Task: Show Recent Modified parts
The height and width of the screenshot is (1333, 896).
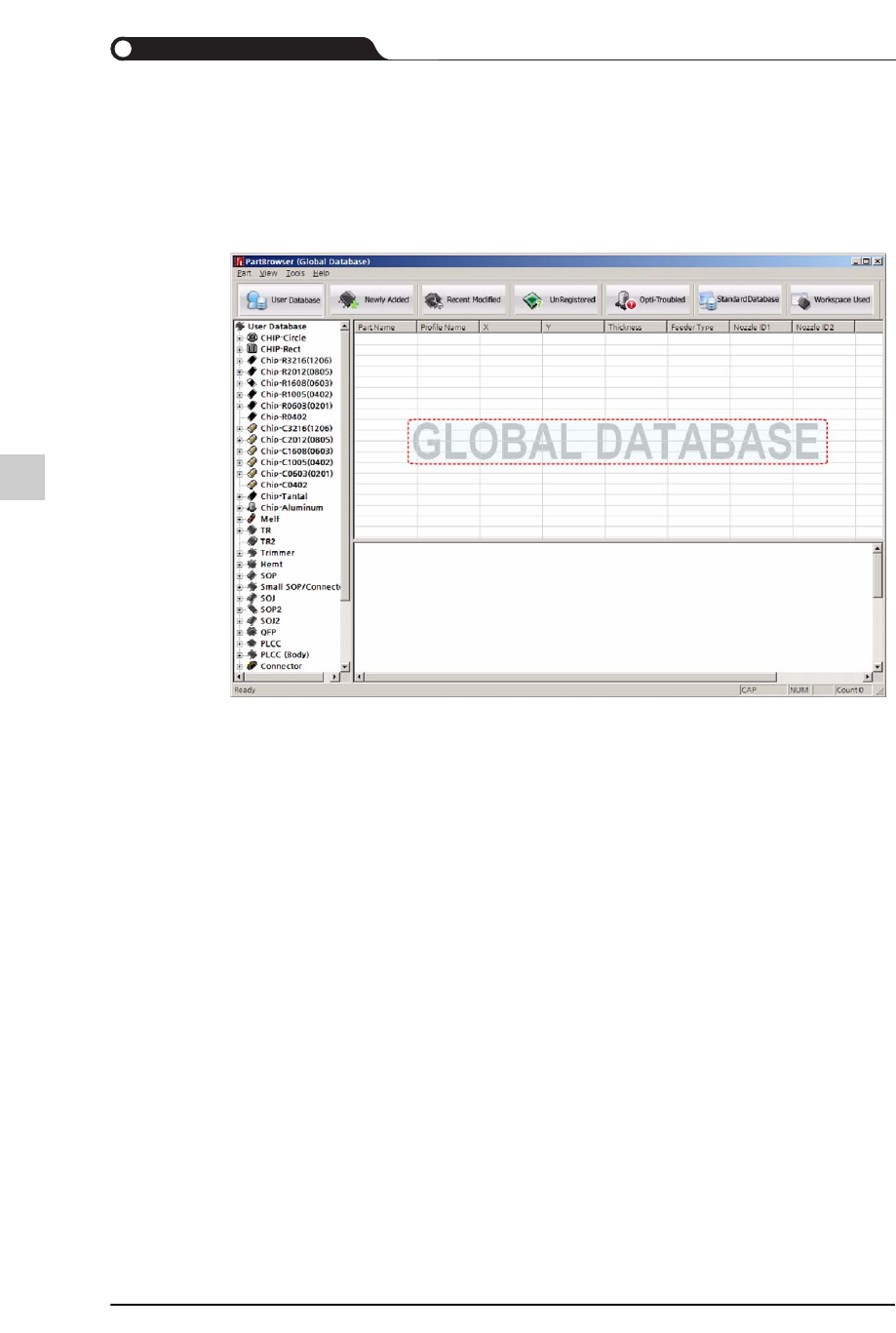Action: (x=463, y=300)
